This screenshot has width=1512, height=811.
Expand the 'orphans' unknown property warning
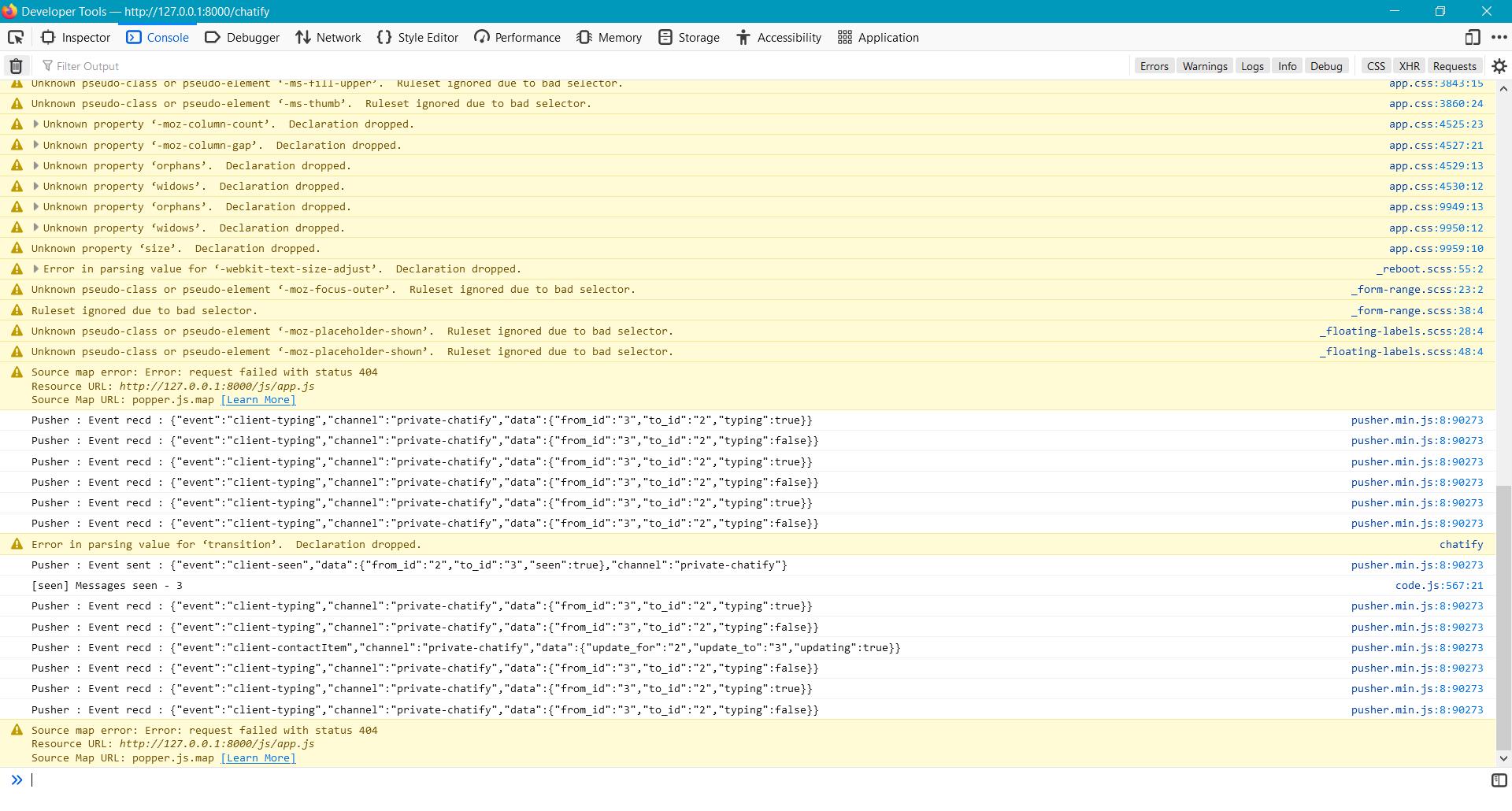35,165
